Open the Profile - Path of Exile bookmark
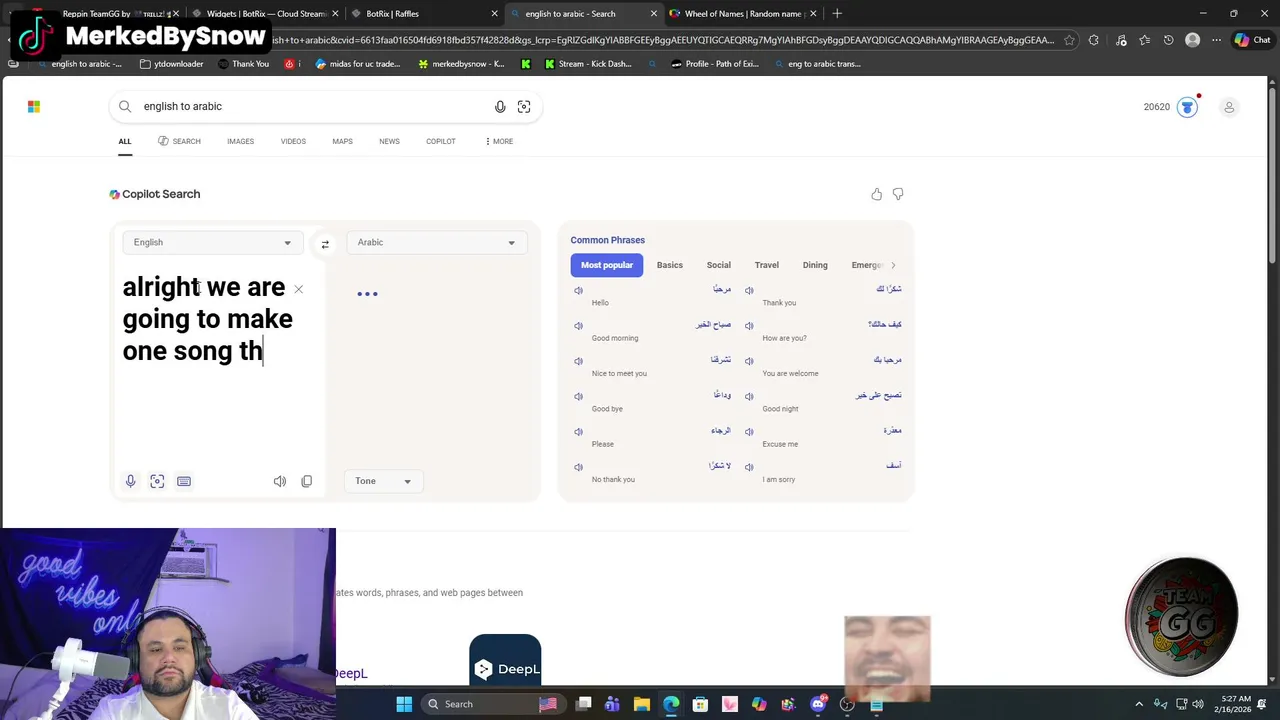This screenshot has width=1280, height=720. (x=715, y=64)
